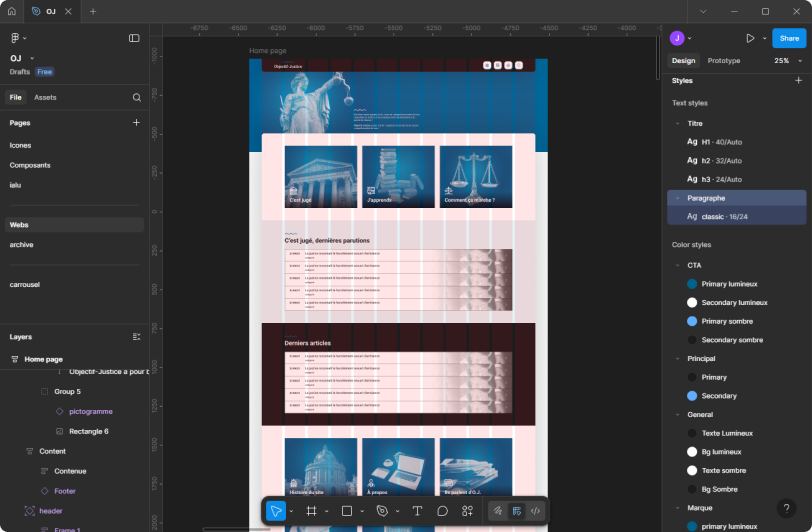Switch to the Assets tab
The height and width of the screenshot is (532, 812).
[45, 97]
